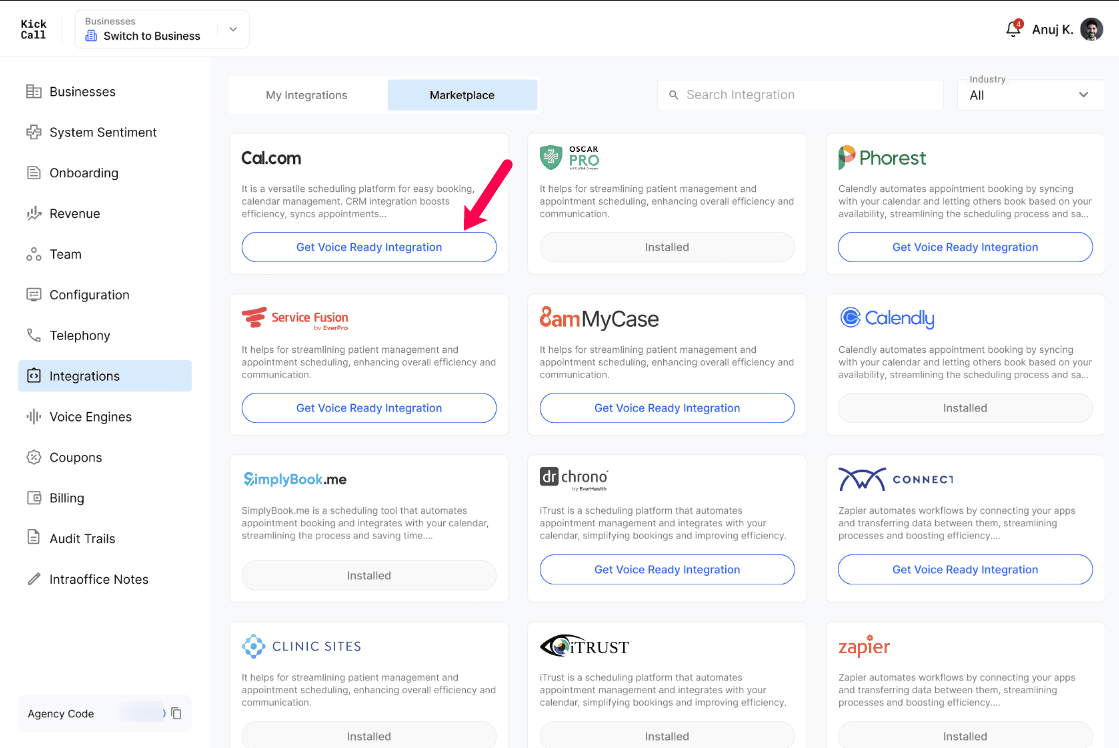Click Installed button on Oscar Pro card

point(667,247)
